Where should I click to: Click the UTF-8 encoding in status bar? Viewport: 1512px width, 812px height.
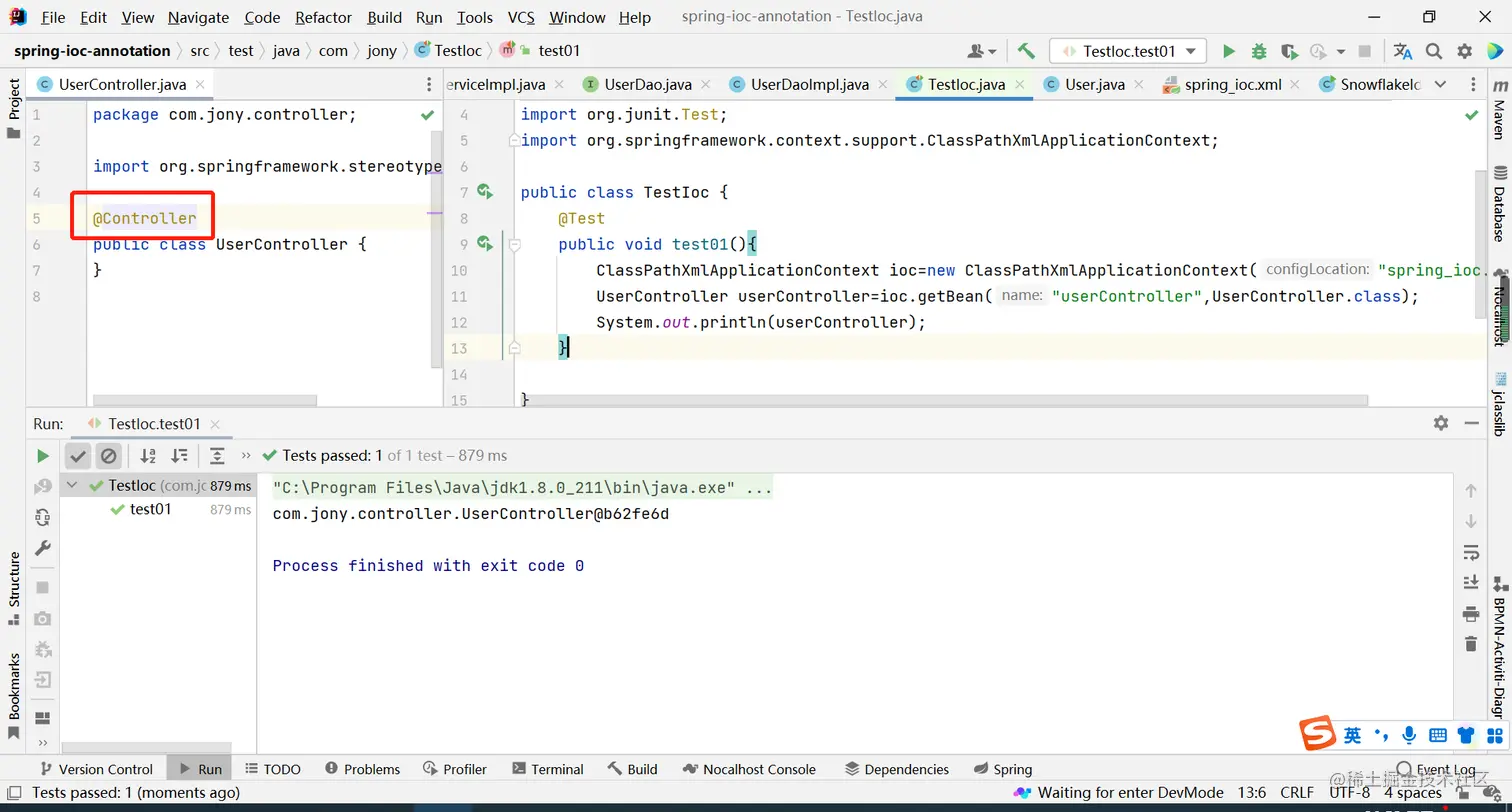point(1350,793)
